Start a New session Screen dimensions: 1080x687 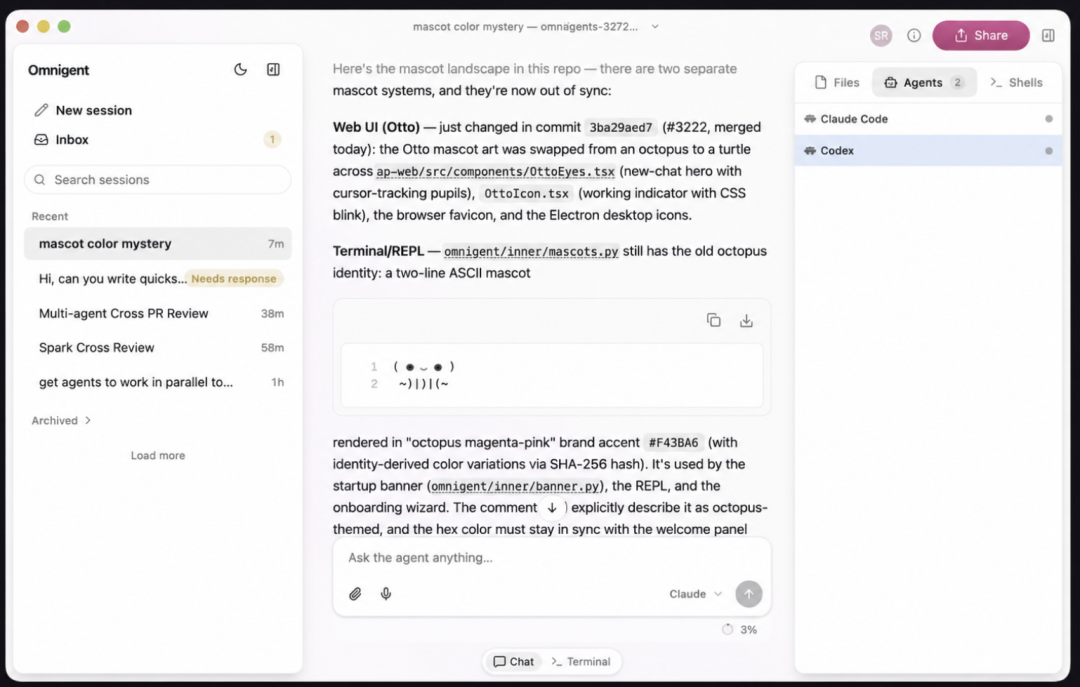83,110
